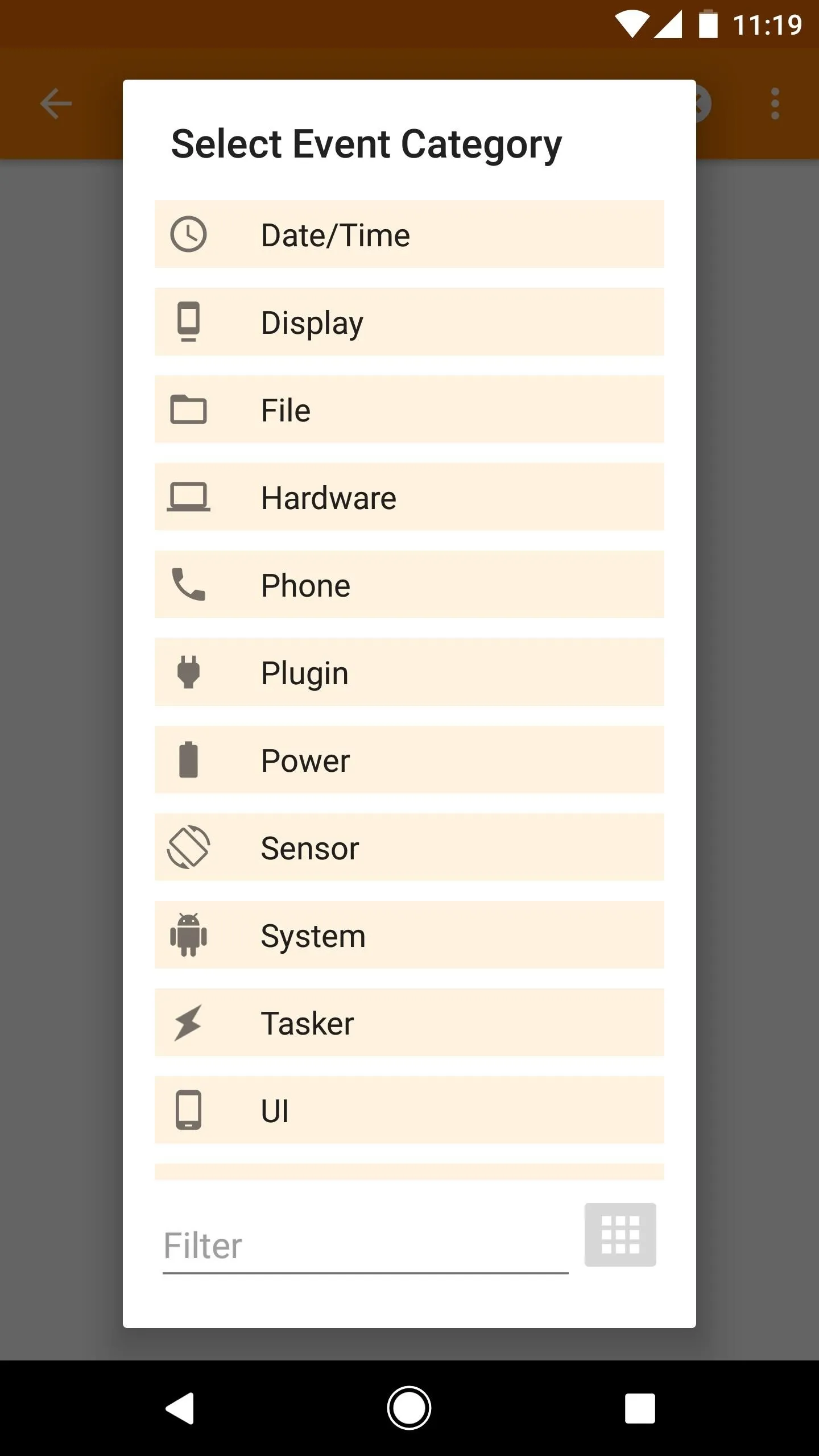Screen dimensions: 819x1456
Task: Tap the File folder icon
Action: click(x=188, y=409)
